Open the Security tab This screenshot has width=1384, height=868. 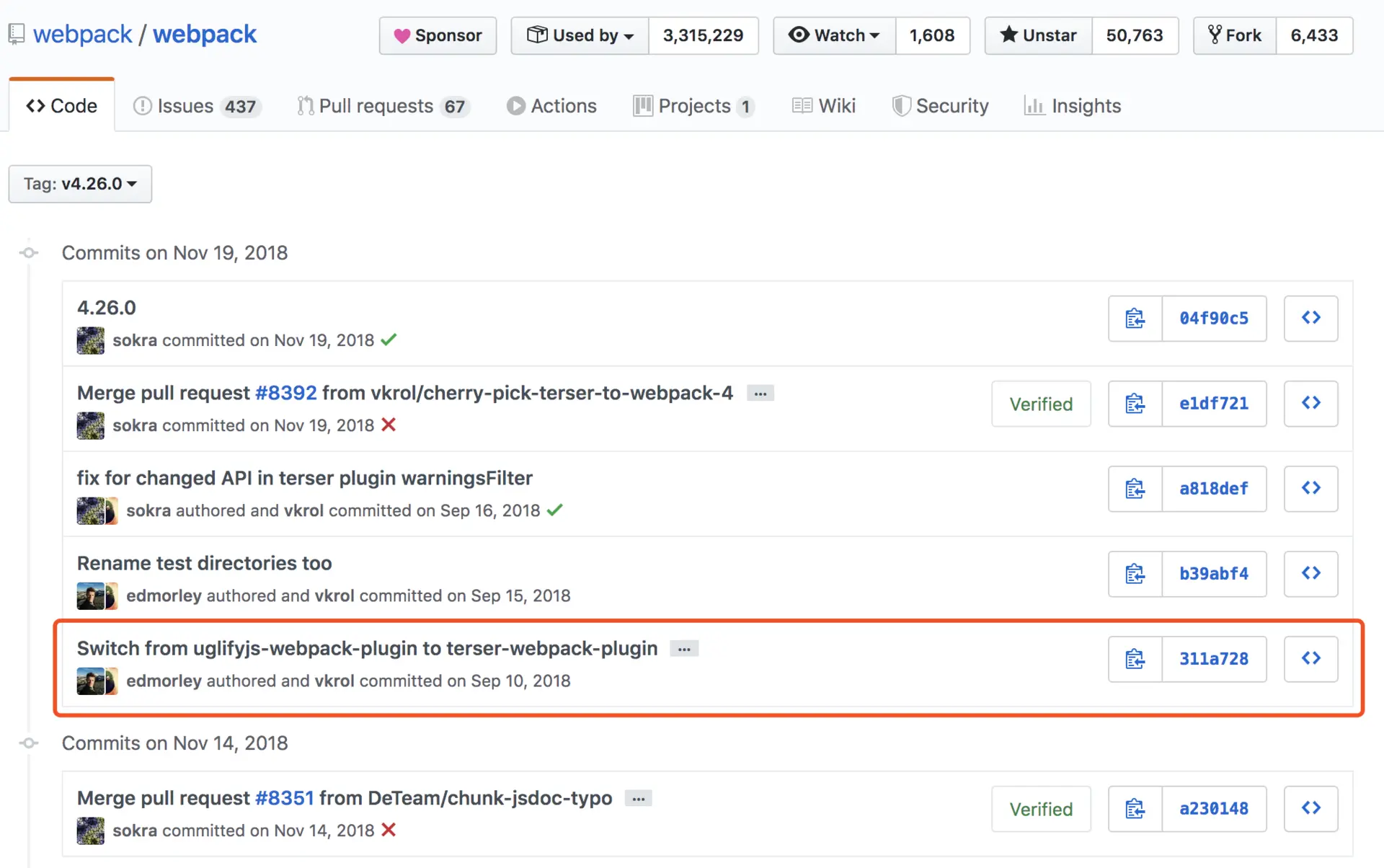tap(940, 106)
